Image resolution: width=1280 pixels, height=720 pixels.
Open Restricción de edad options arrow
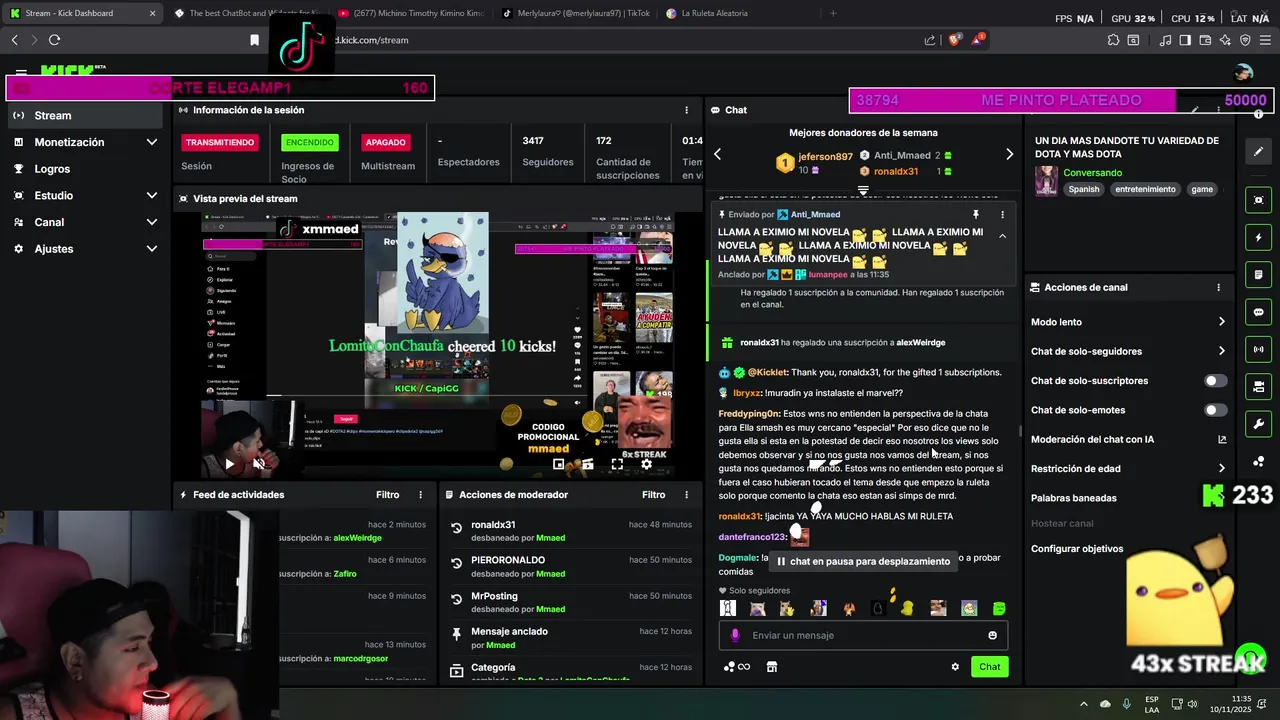[x=1221, y=468]
